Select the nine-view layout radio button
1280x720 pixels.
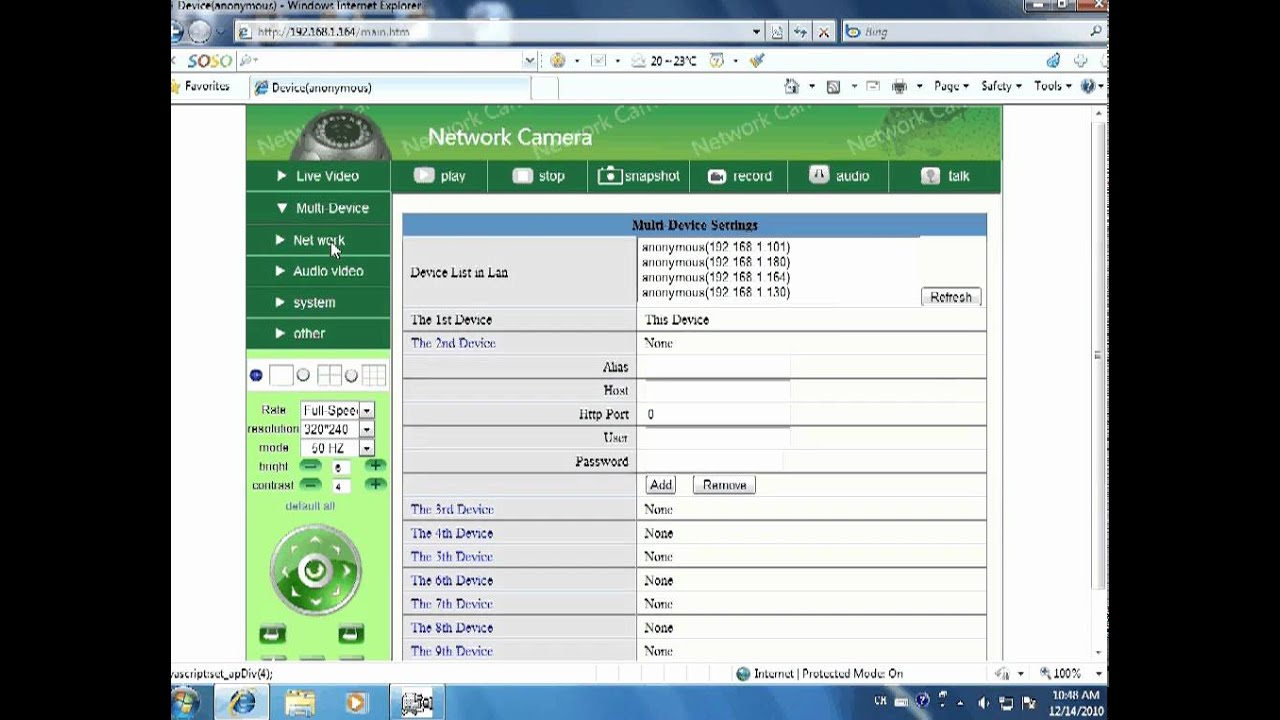[351, 376]
